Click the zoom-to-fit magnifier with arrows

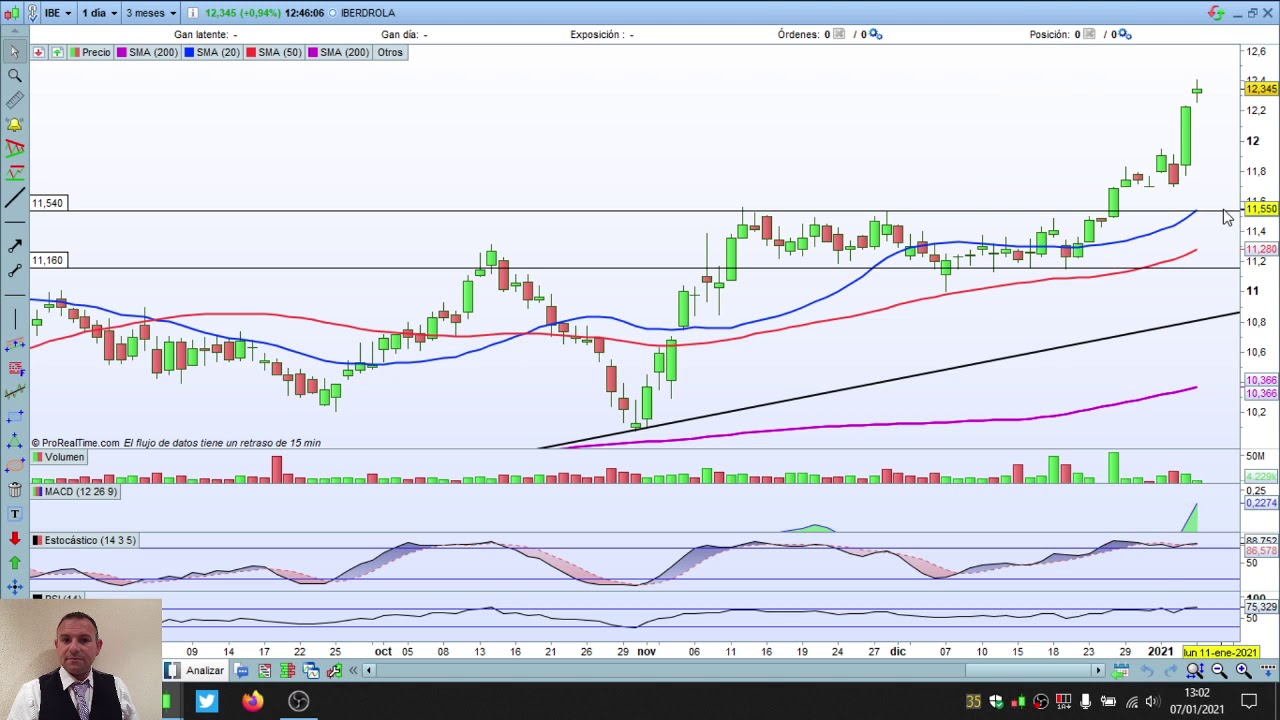coord(1194,671)
